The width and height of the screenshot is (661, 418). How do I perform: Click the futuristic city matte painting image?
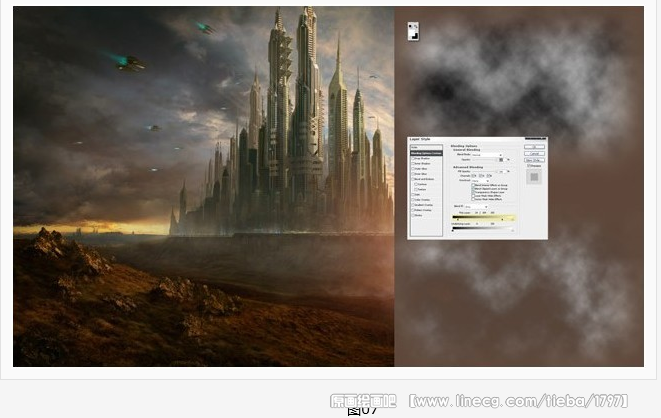(204, 186)
